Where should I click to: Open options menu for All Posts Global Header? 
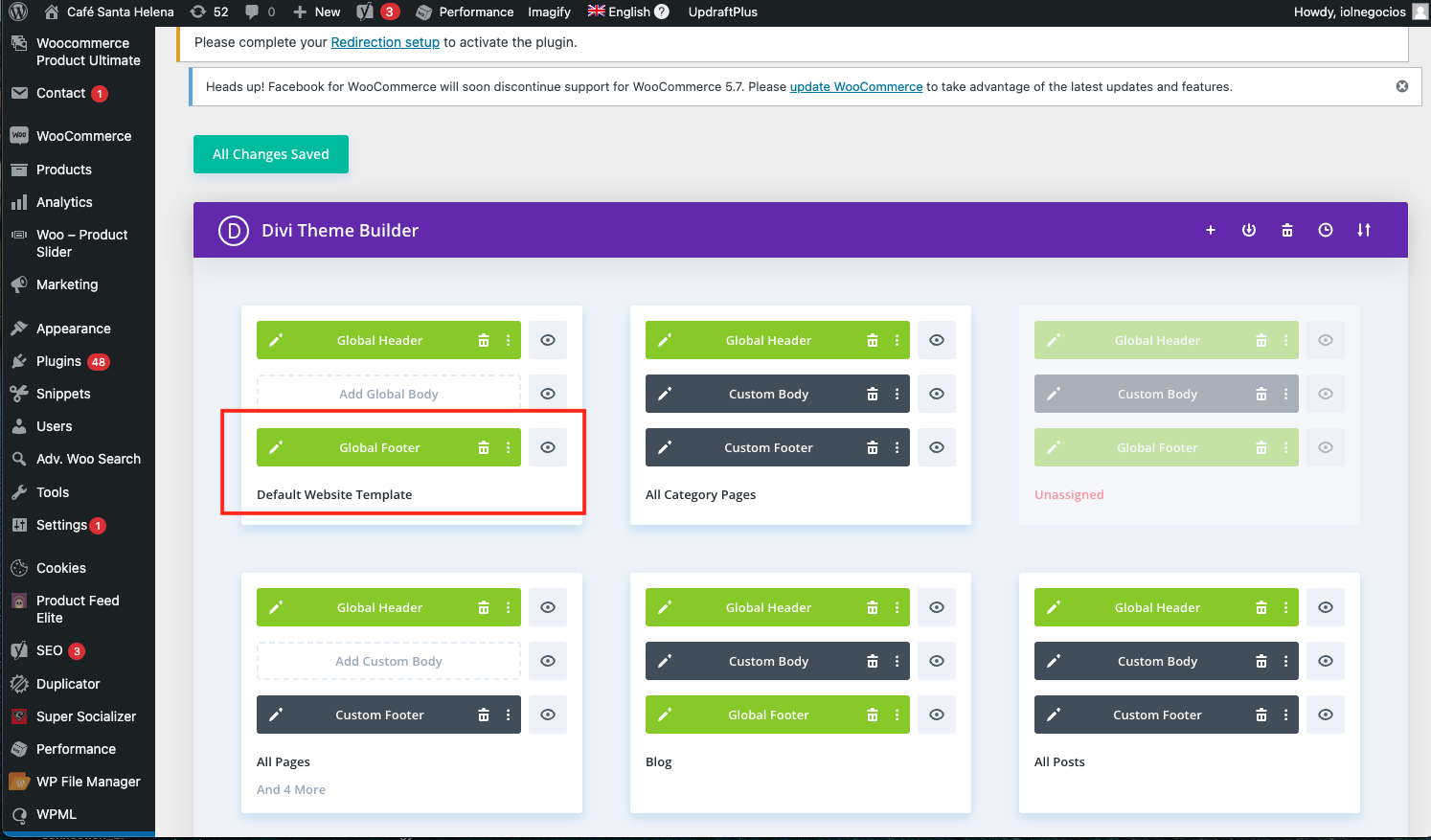click(1286, 607)
